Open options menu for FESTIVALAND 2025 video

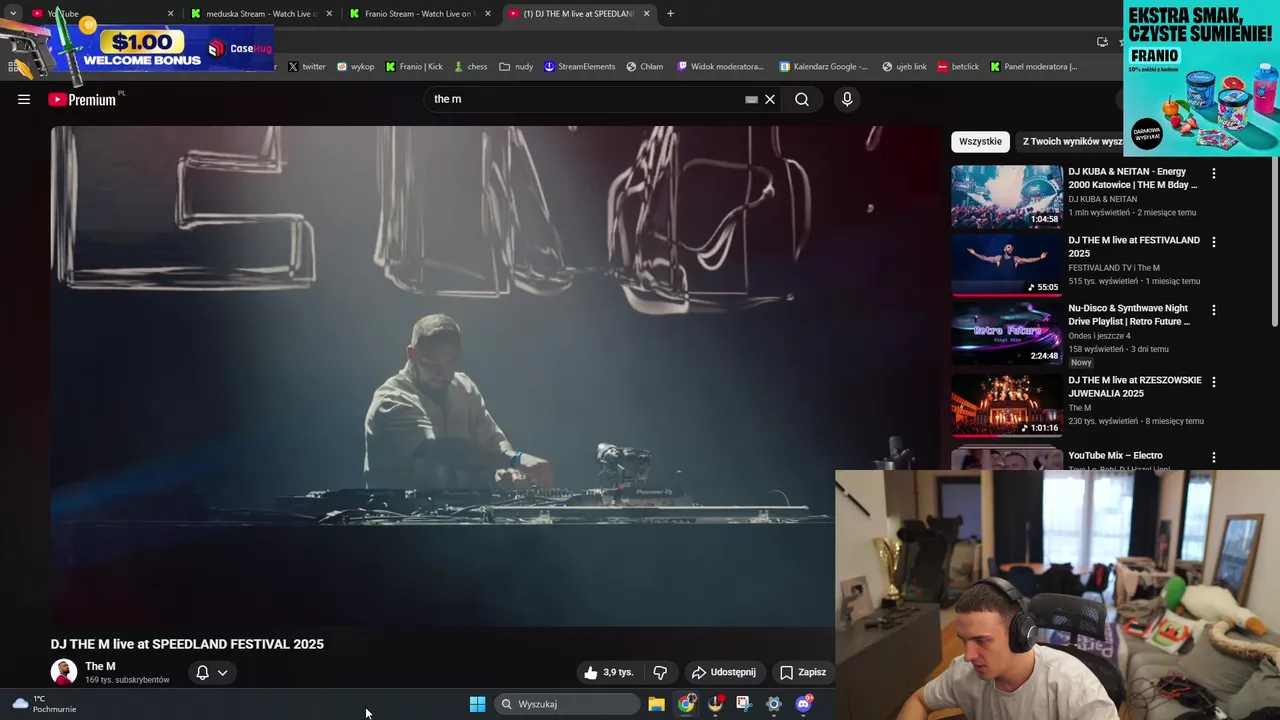pos(1214,242)
